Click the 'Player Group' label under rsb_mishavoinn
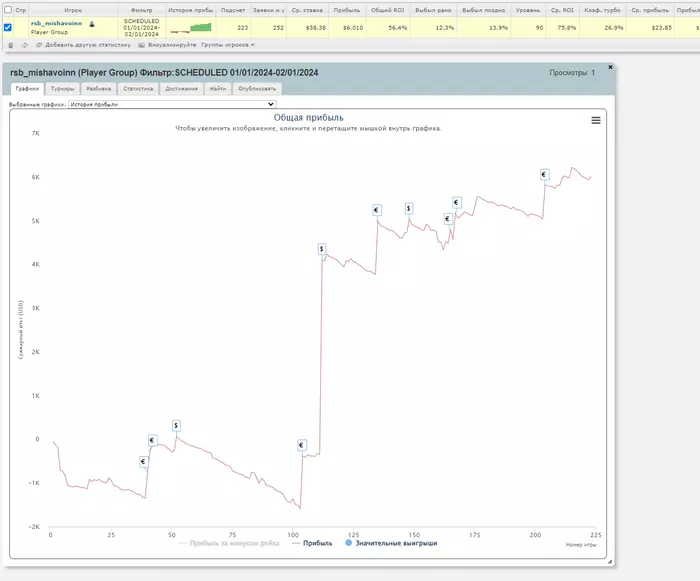 (x=49, y=32)
